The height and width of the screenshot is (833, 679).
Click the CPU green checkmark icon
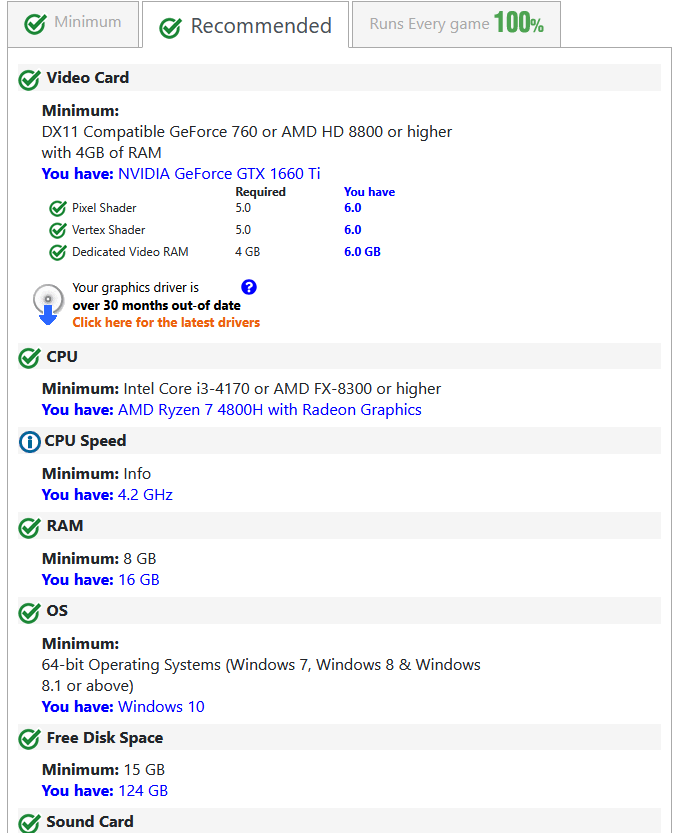click(x=29, y=358)
